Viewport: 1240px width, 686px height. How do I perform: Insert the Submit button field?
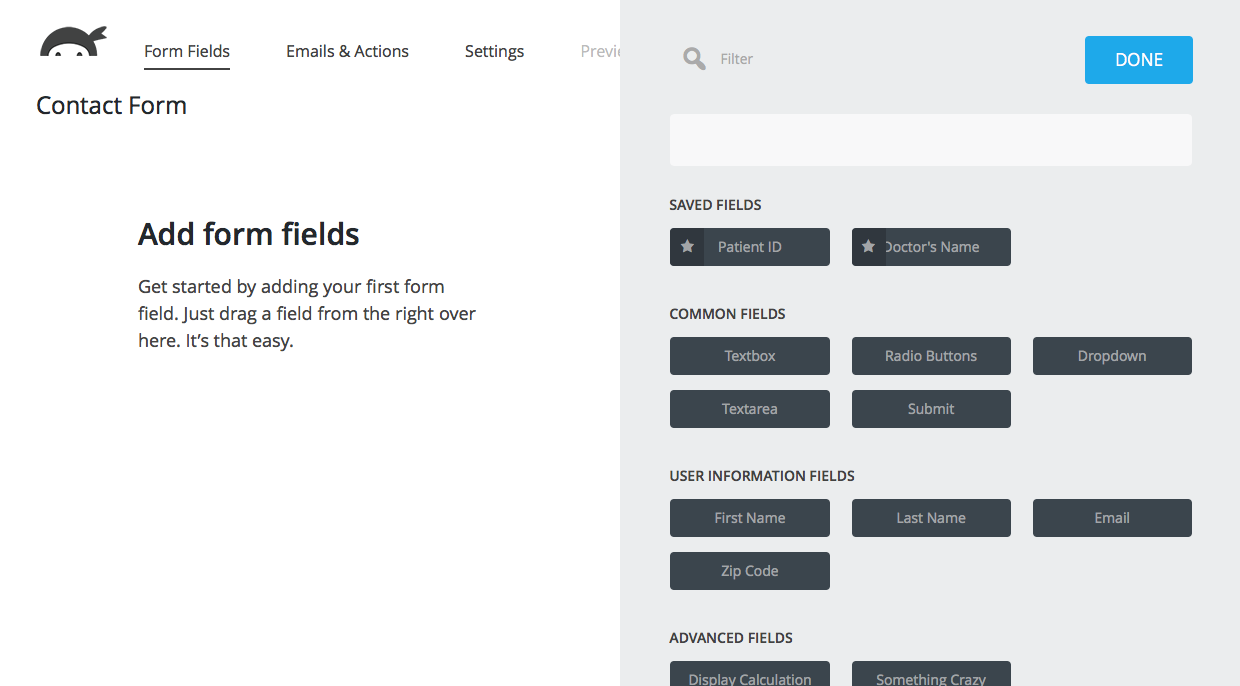(930, 409)
